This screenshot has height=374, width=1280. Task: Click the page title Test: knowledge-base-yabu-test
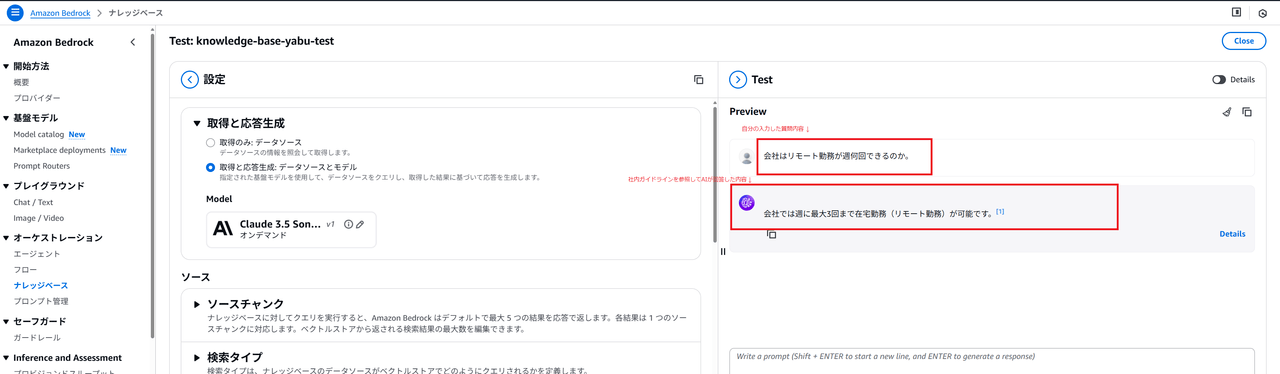pos(252,41)
